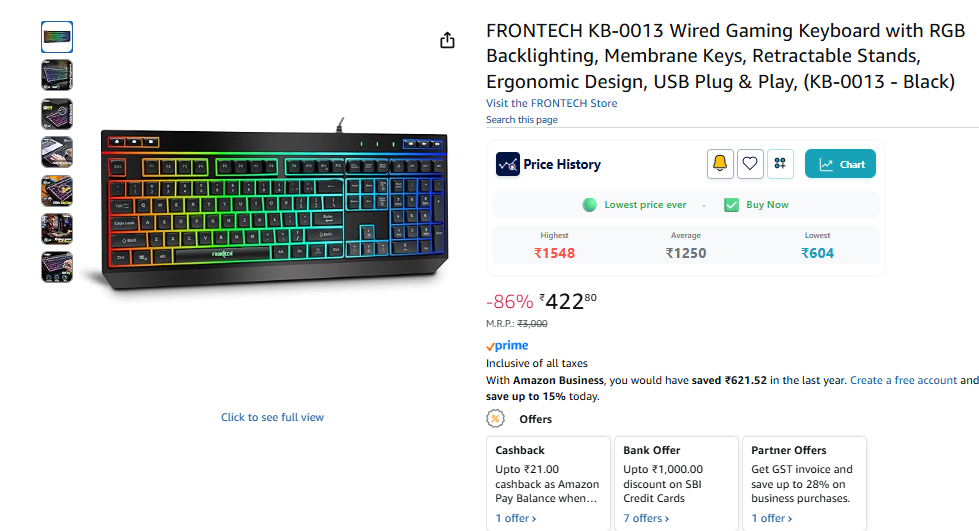
Task: Click the share icon above the keyboard image
Action: [447, 40]
